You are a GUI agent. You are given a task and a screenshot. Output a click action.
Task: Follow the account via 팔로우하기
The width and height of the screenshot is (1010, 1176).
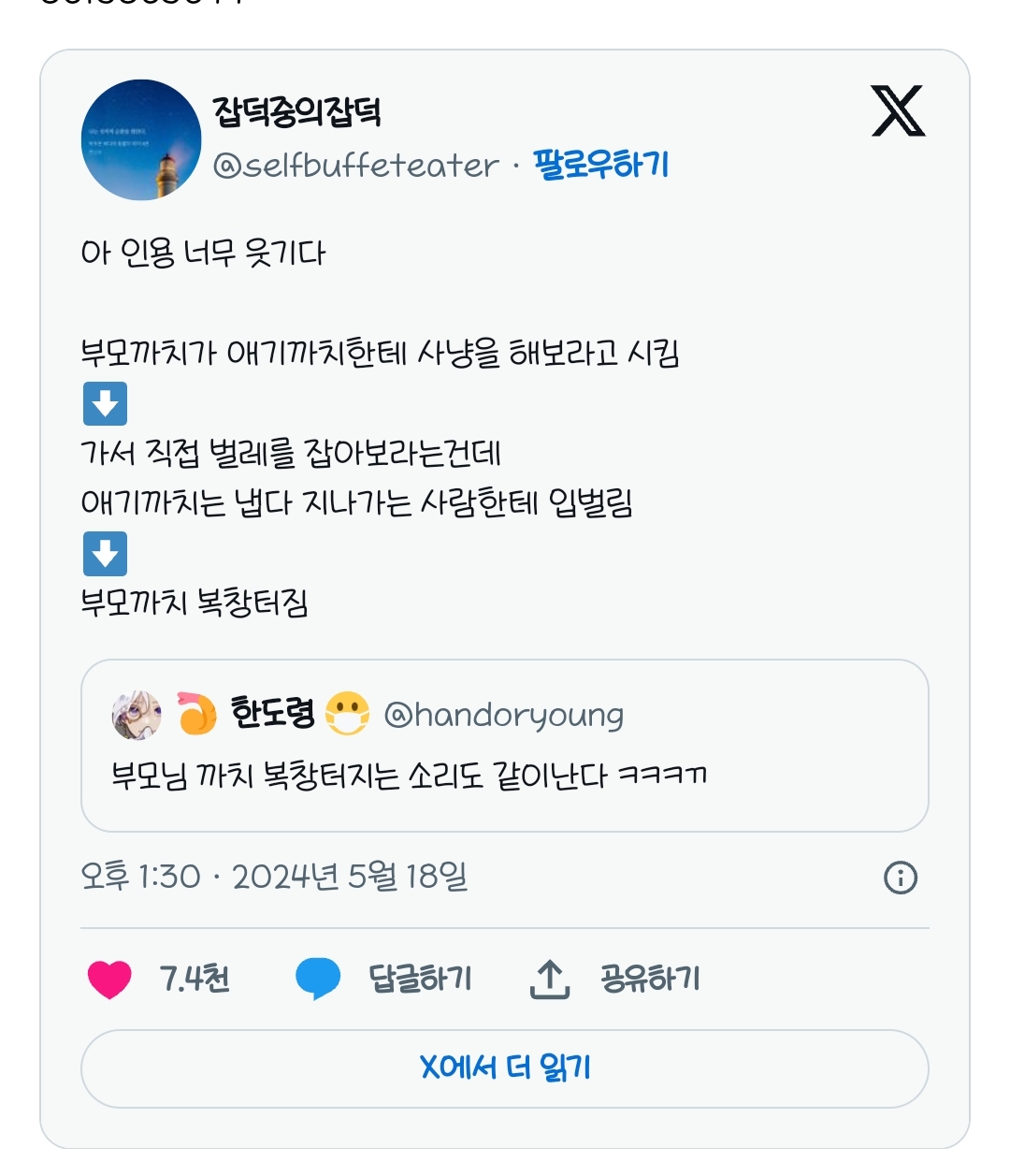(601, 165)
